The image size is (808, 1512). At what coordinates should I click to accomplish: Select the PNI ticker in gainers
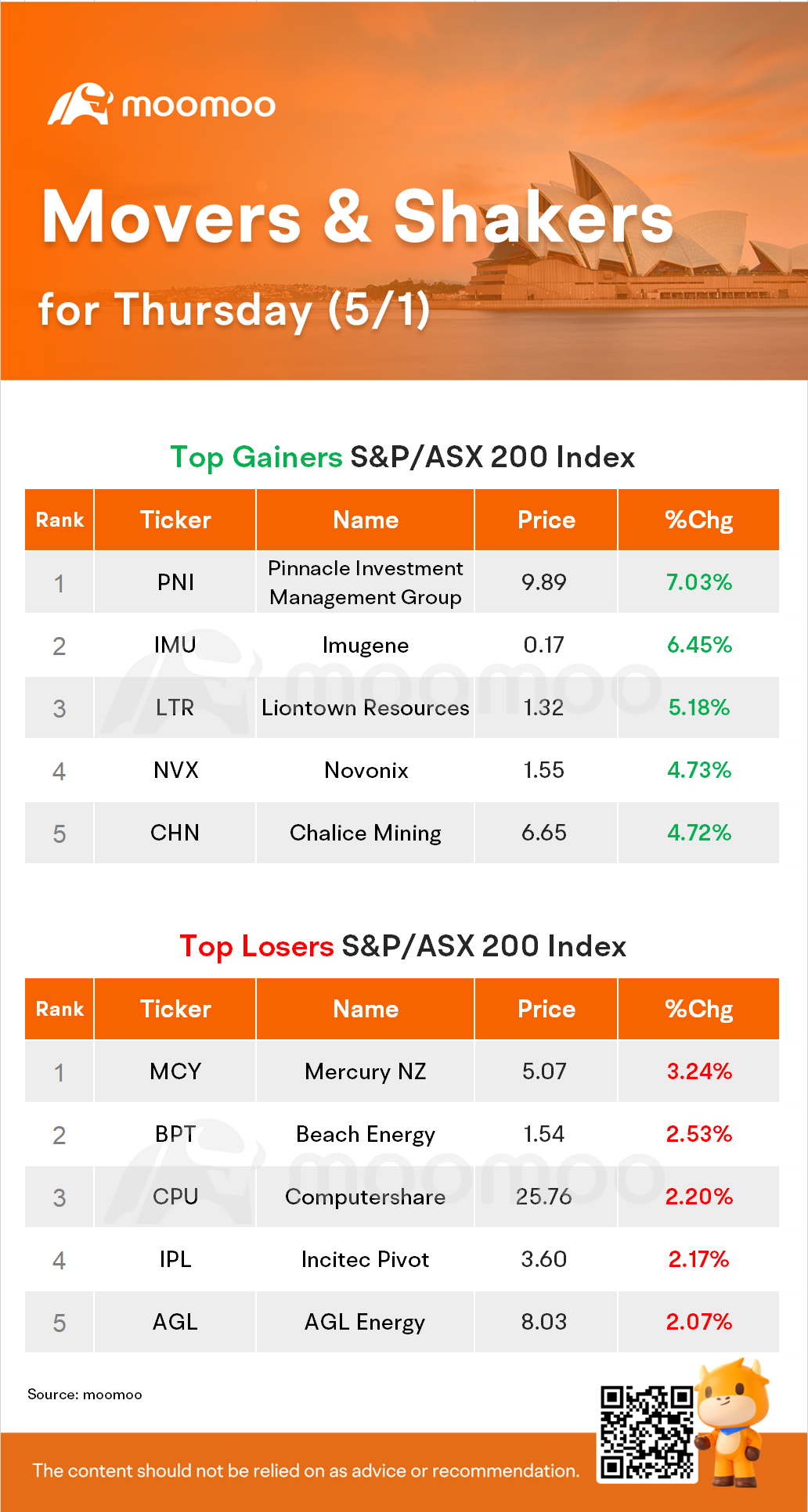point(175,582)
